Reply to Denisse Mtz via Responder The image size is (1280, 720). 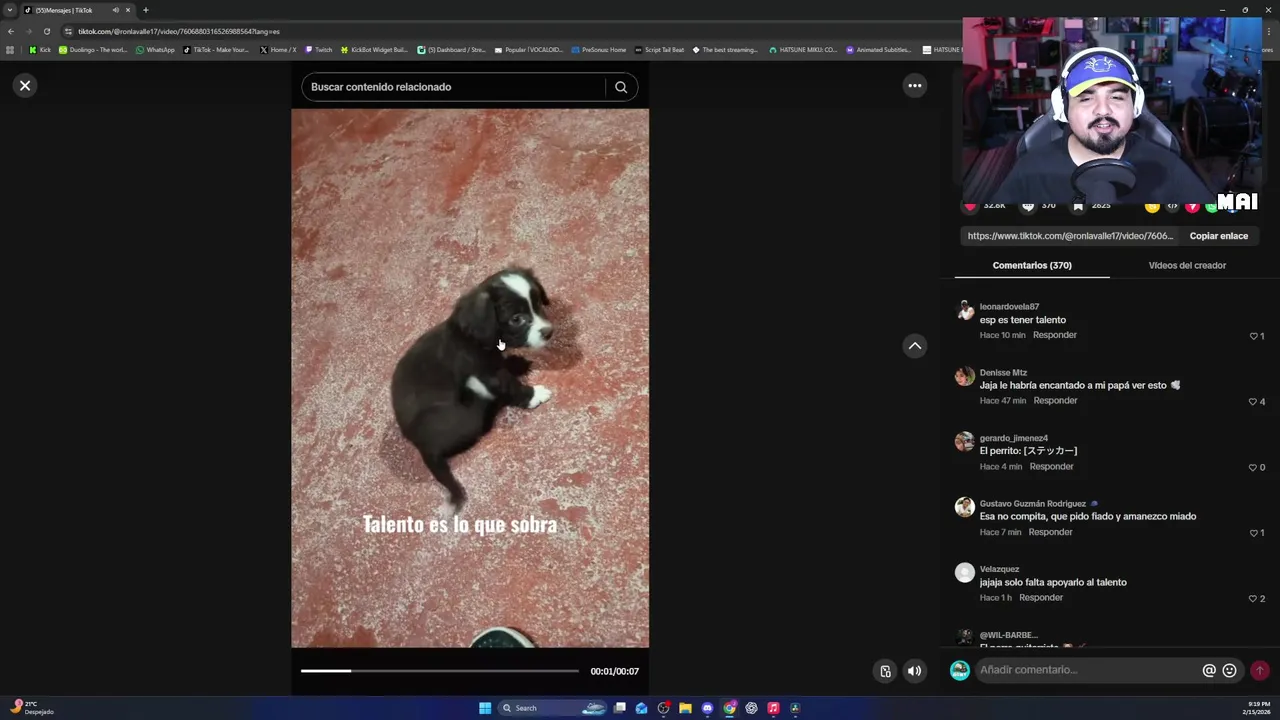point(1055,400)
